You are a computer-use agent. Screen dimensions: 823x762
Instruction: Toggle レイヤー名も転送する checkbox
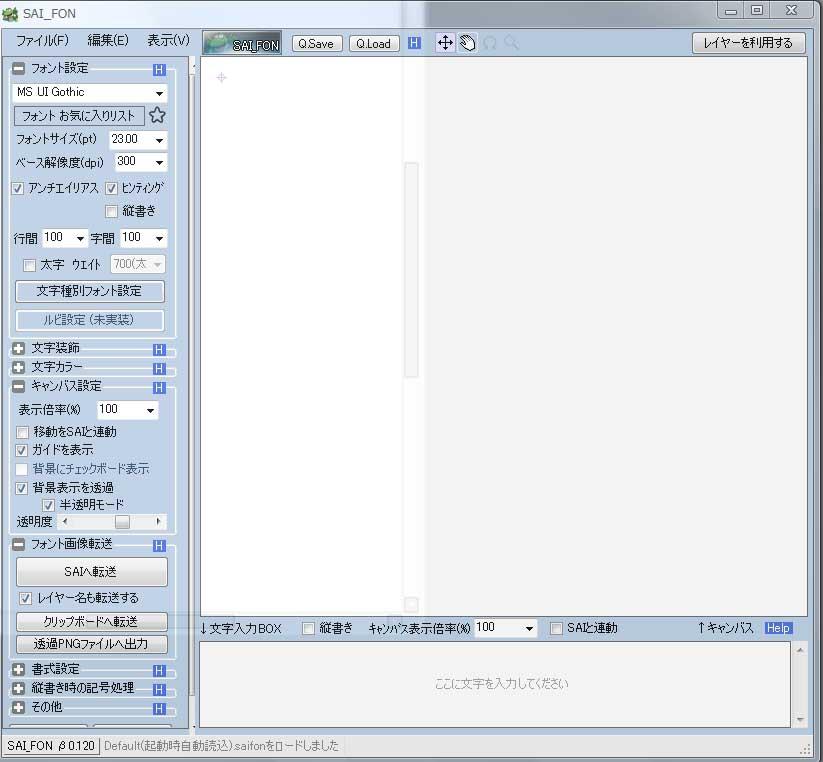[25, 598]
